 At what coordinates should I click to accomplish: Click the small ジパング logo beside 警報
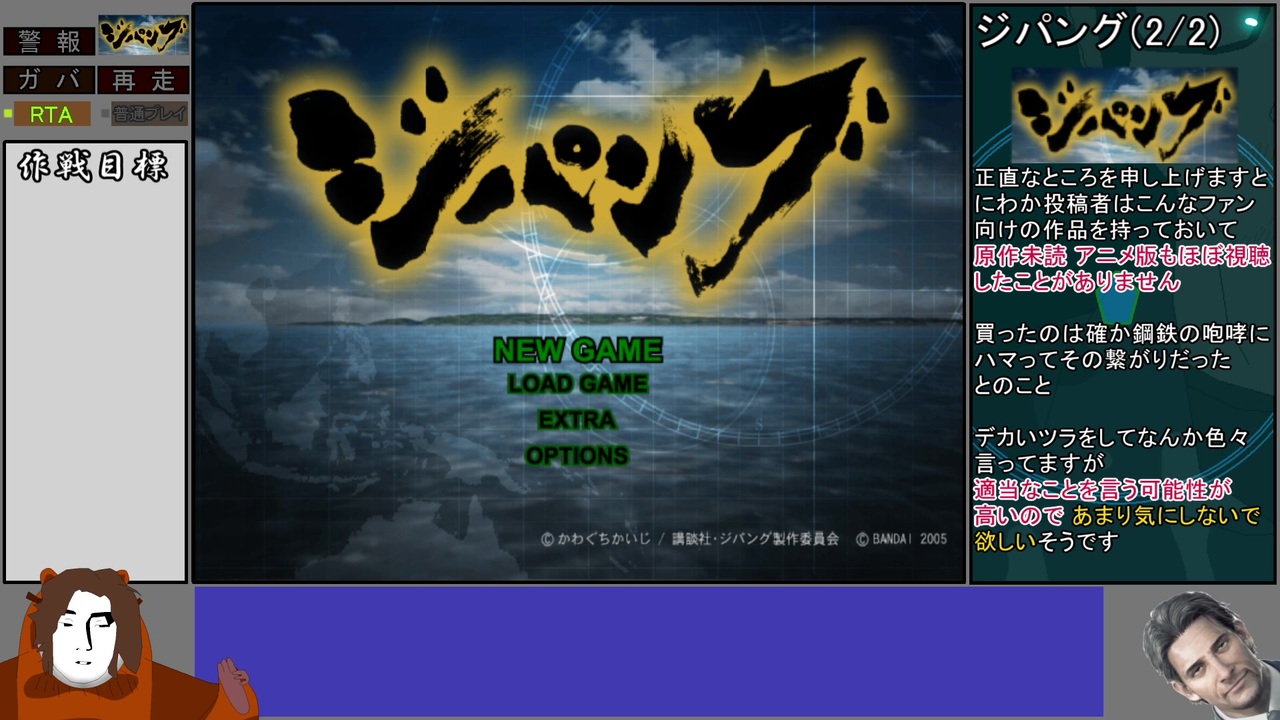pos(143,36)
